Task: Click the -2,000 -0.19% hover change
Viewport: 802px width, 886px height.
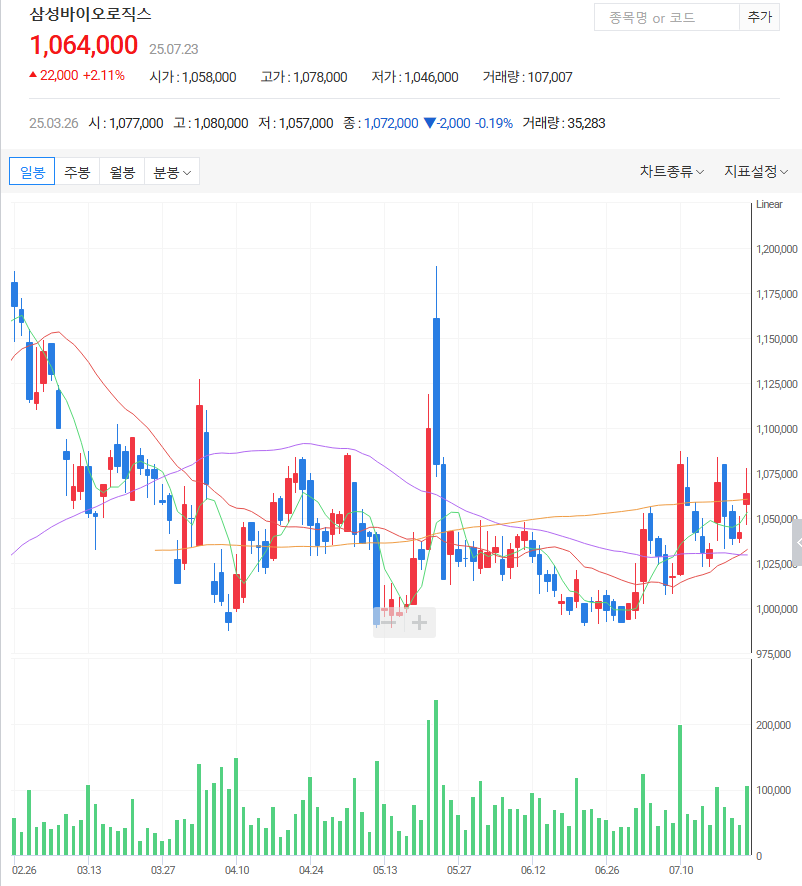Action: (x=469, y=123)
